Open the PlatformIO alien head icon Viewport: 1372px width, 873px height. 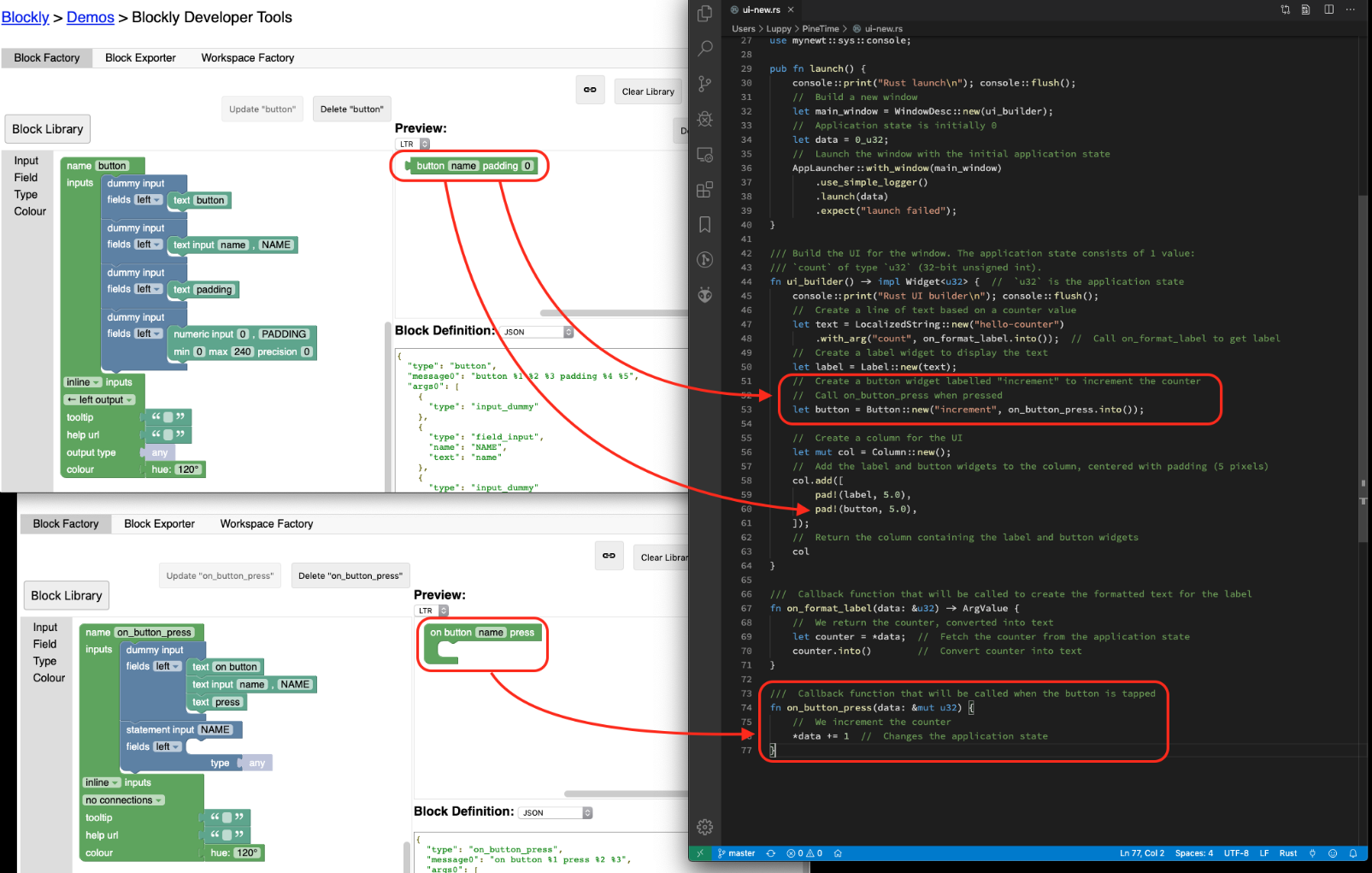click(704, 295)
